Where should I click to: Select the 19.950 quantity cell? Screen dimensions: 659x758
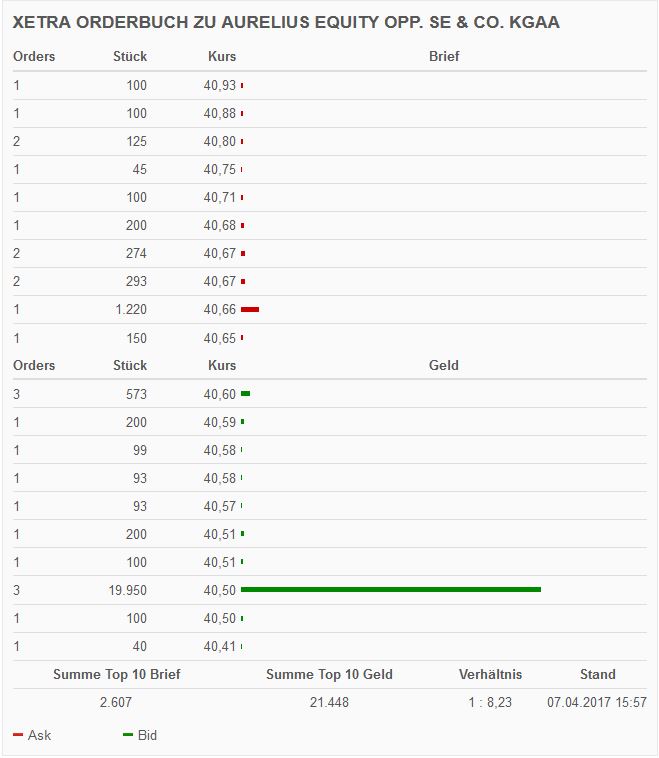127,591
